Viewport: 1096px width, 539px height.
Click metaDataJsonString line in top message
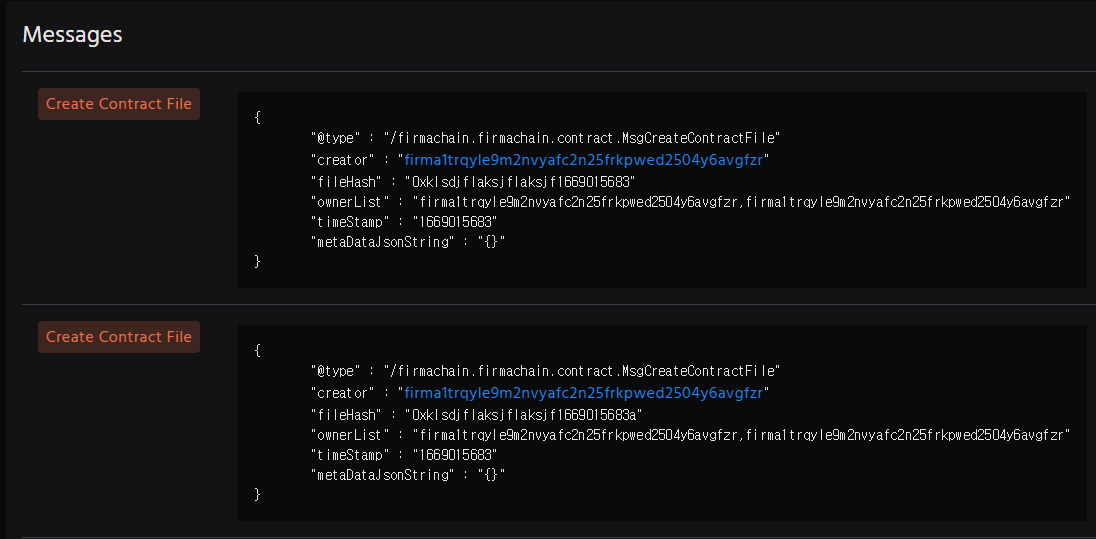pos(408,242)
